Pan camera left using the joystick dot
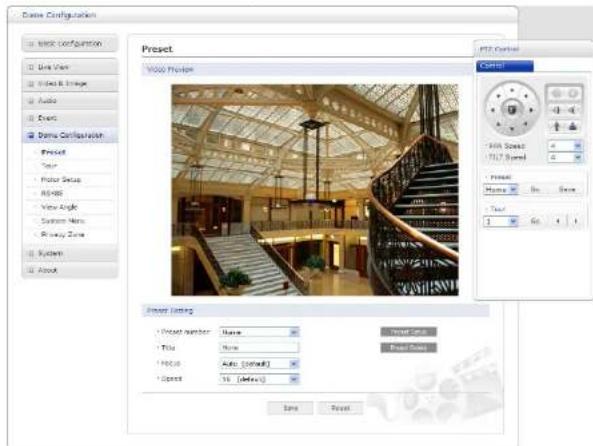 (493, 110)
